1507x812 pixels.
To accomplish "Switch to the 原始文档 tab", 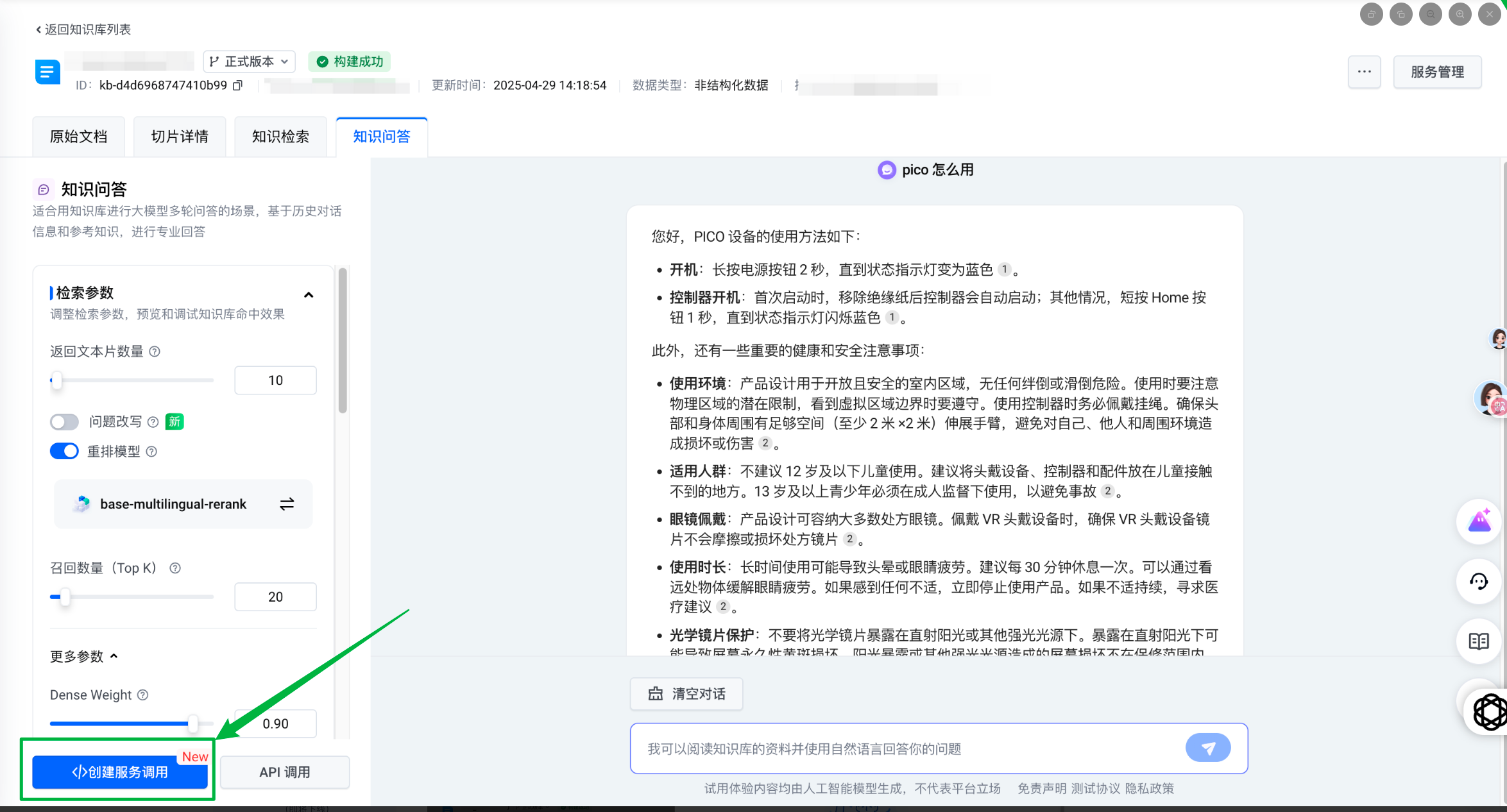I will click(x=79, y=137).
